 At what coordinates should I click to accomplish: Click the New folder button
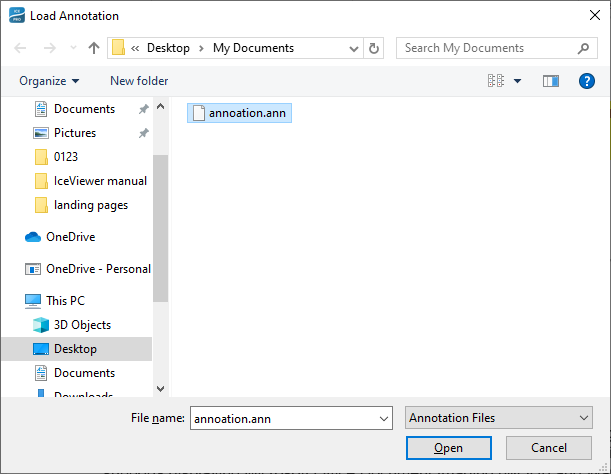[x=139, y=81]
